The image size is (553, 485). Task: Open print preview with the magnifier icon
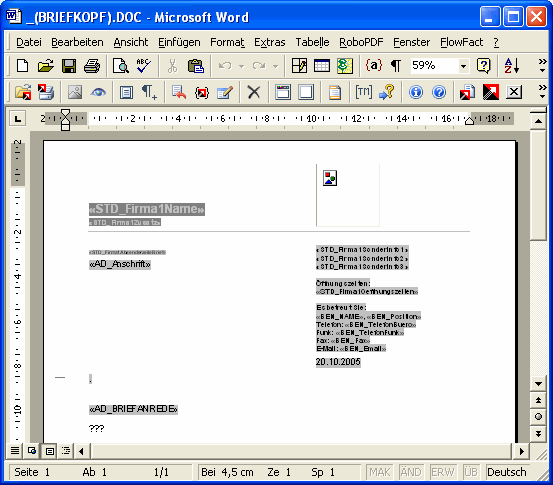tap(121, 66)
